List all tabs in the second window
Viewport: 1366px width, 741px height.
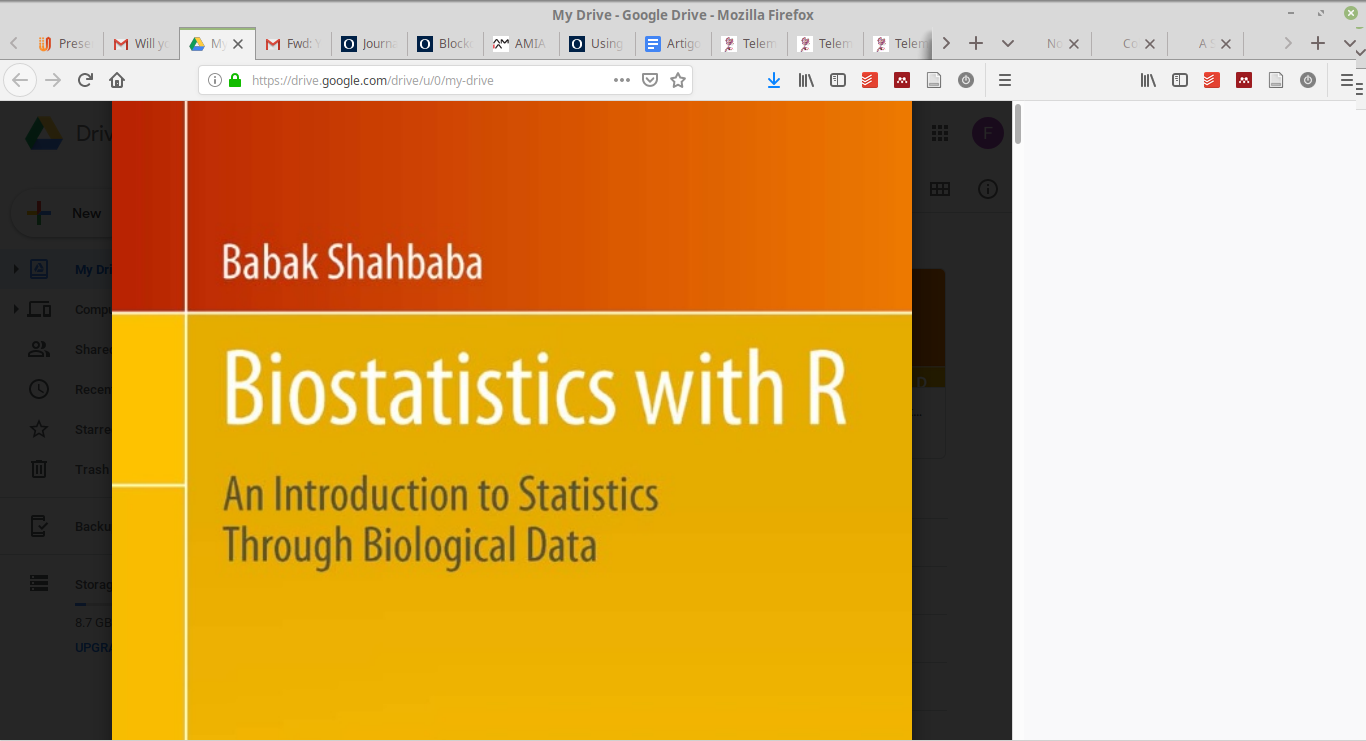1350,44
